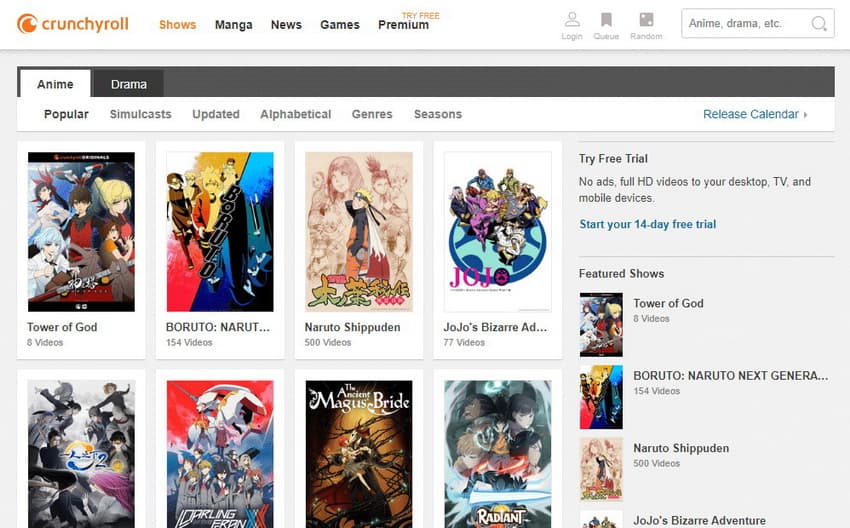Open the Radiant poster
Screen dimensions: 850x528
click(x=498, y=454)
